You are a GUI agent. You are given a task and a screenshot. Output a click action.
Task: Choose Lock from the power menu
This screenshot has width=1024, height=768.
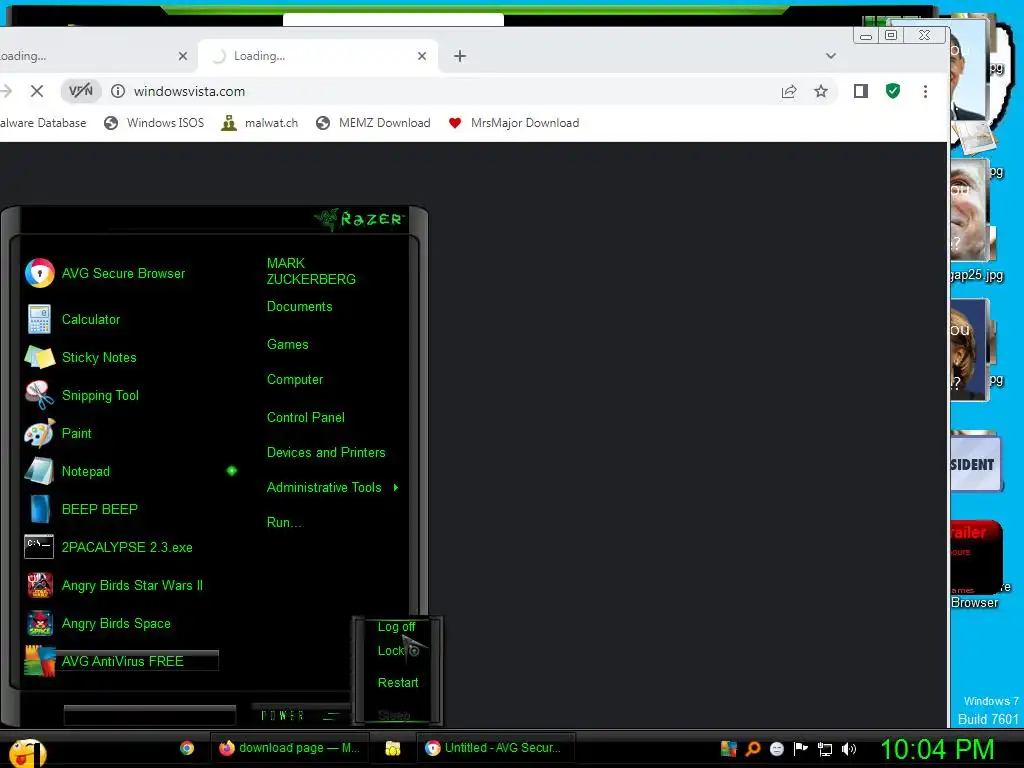point(391,651)
